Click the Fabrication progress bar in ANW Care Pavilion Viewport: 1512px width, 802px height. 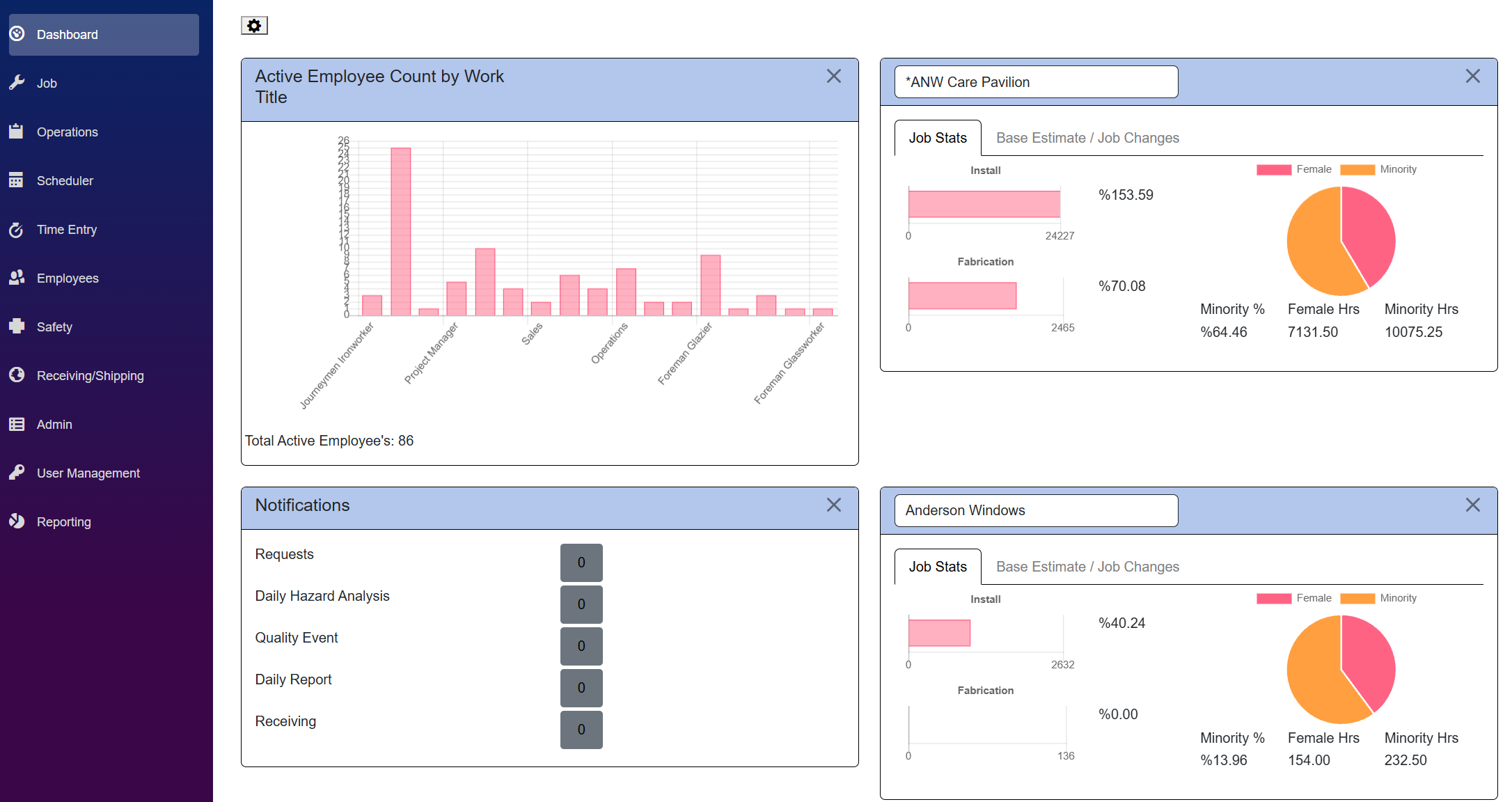pos(962,295)
